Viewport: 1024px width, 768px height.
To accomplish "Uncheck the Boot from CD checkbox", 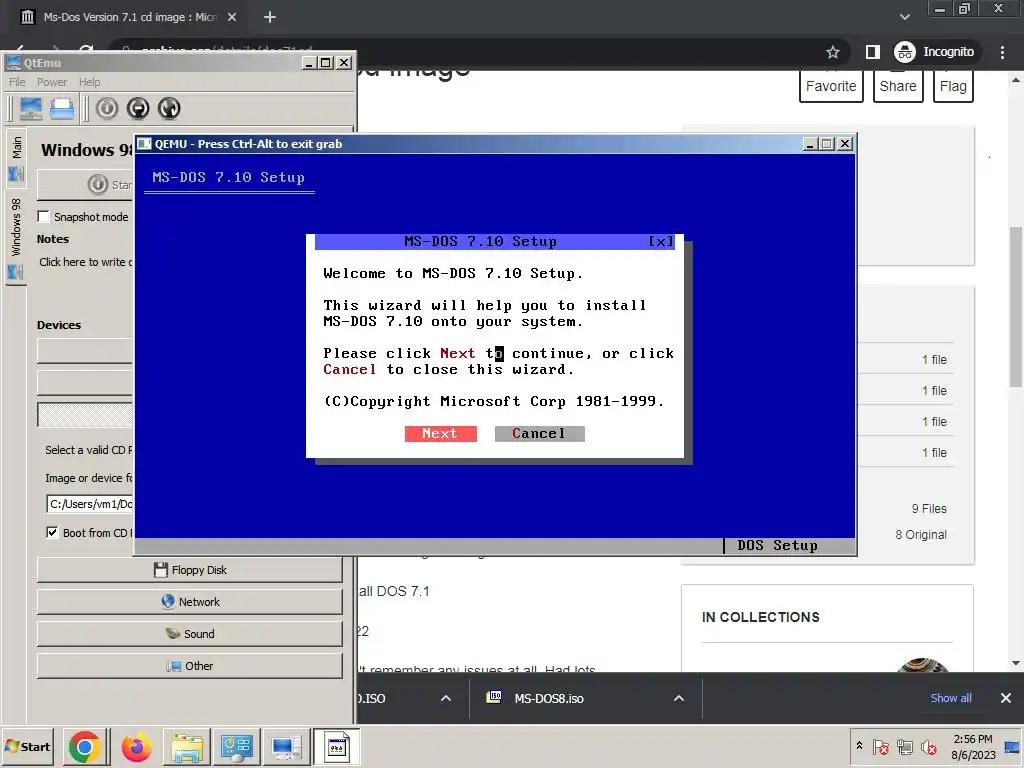I will click(x=52, y=532).
